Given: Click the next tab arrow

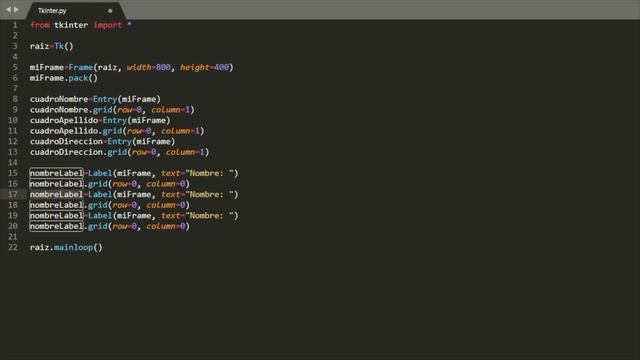Looking at the screenshot, I should [x=17, y=9].
